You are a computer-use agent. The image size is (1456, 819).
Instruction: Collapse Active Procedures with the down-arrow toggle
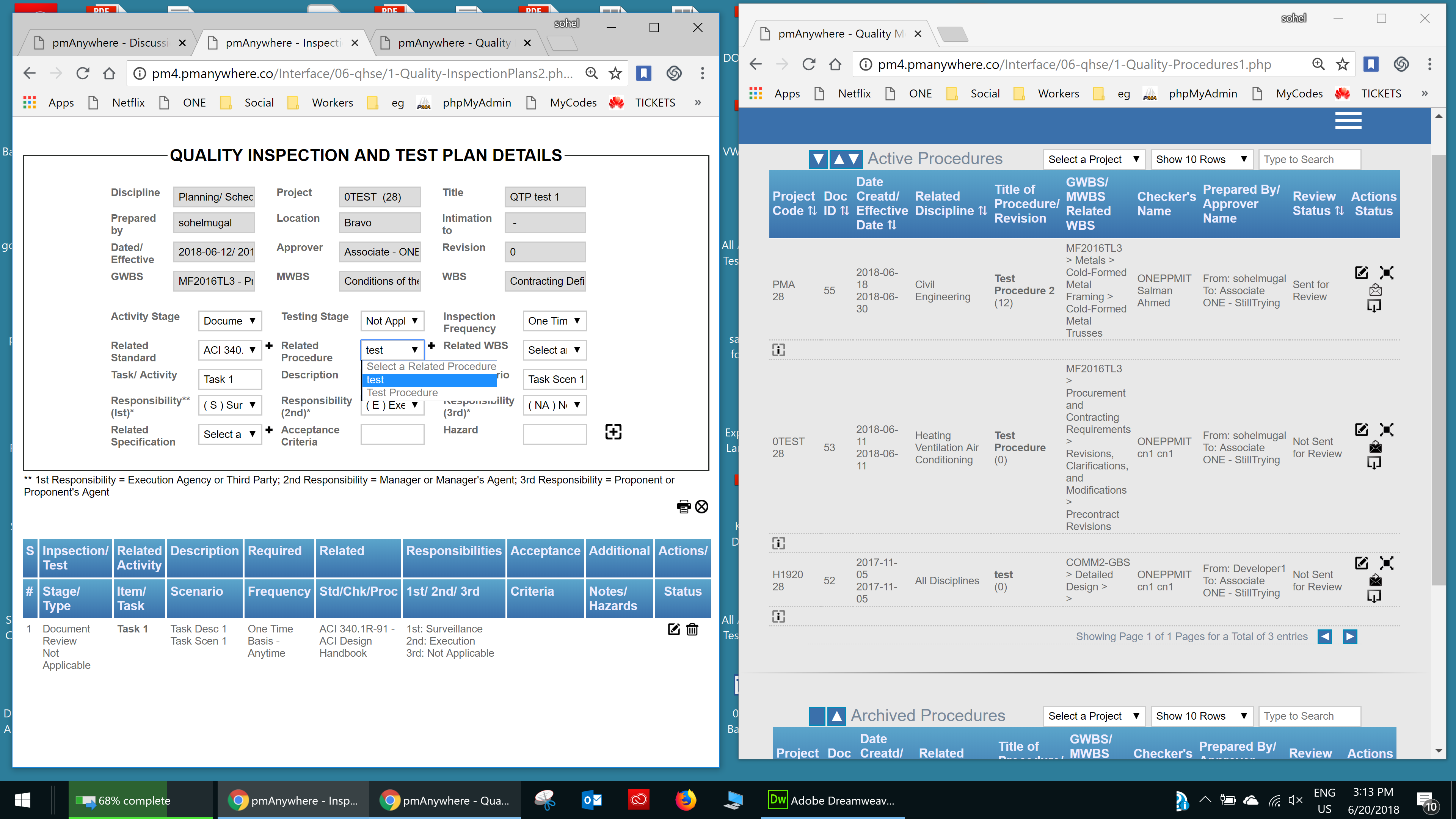click(x=818, y=159)
